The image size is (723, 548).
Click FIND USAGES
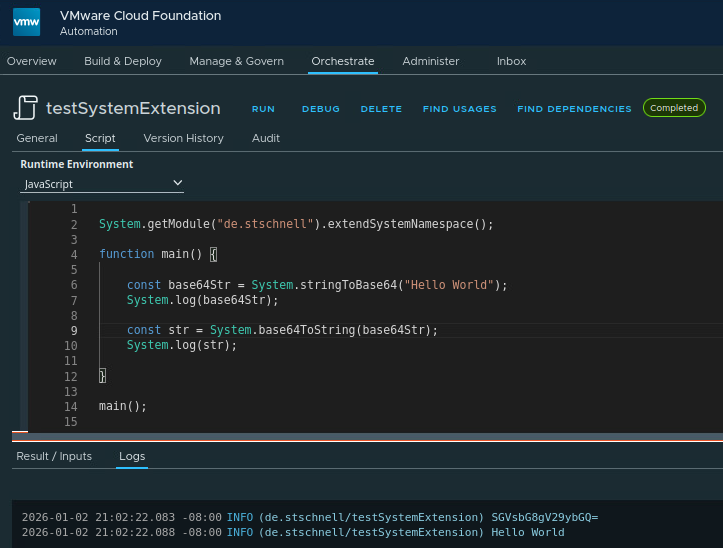(x=460, y=109)
